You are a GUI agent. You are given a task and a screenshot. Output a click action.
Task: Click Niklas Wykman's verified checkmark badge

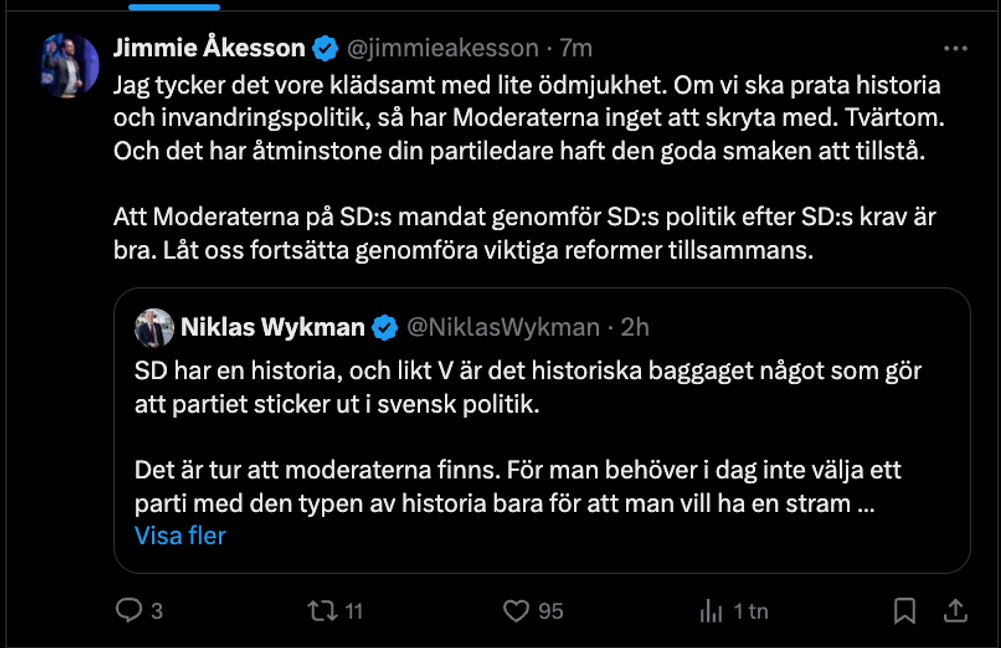[x=385, y=326]
